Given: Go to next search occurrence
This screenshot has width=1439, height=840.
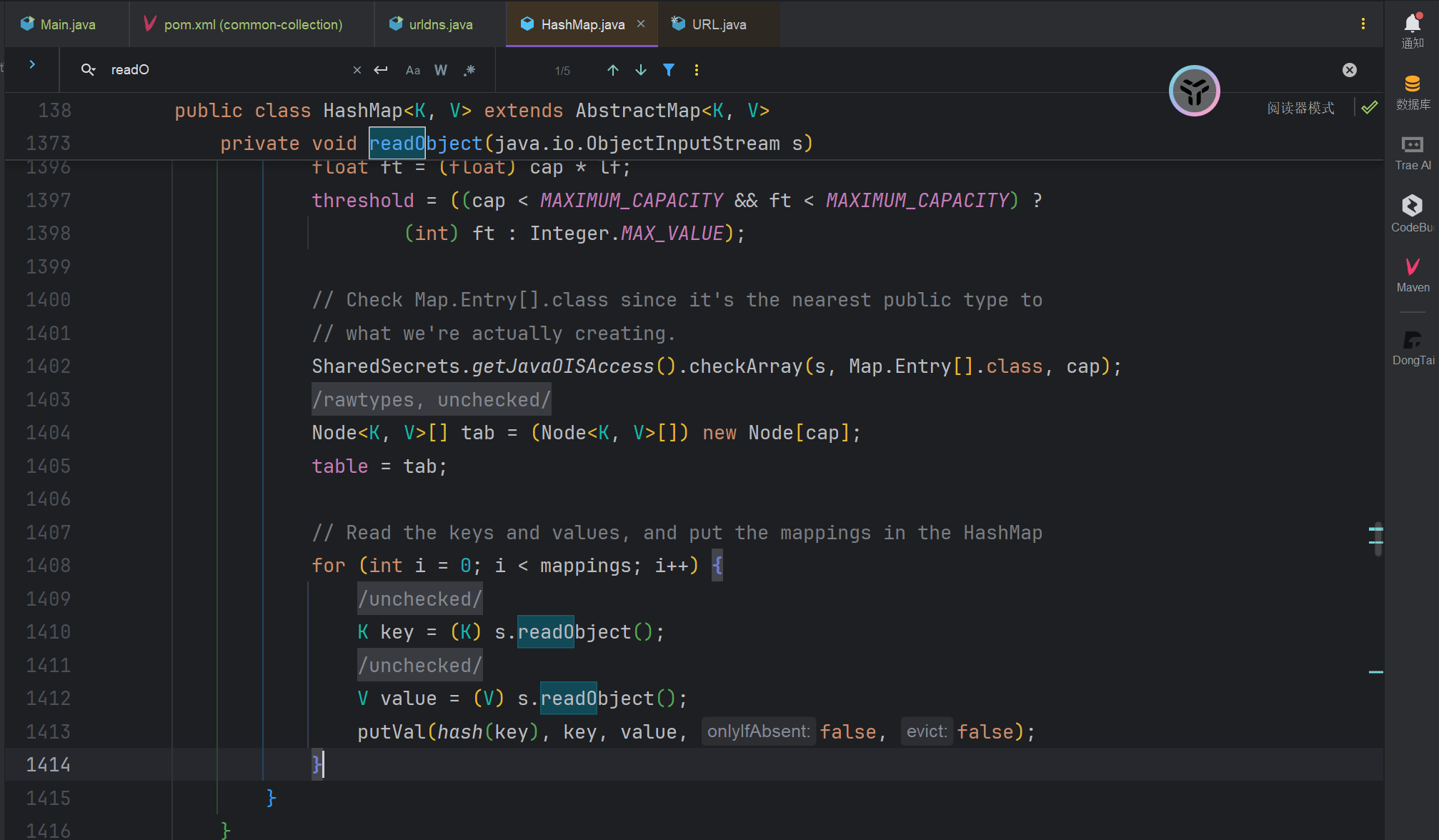Looking at the screenshot, I should pos(641,70).
